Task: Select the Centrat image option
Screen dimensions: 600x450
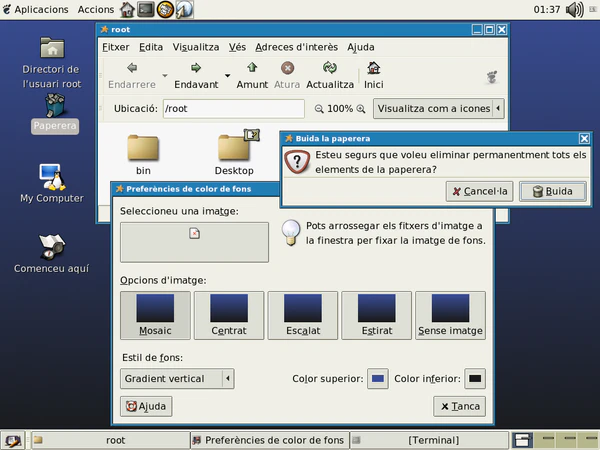Action: coord(229,315)
